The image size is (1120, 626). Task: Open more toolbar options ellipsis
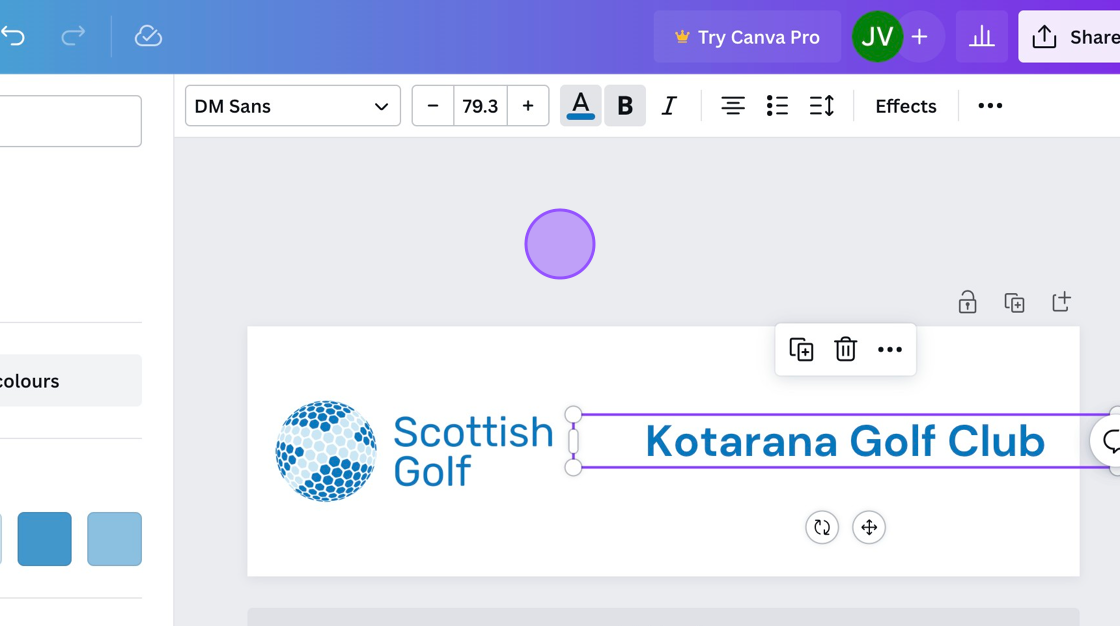[989, 106]
